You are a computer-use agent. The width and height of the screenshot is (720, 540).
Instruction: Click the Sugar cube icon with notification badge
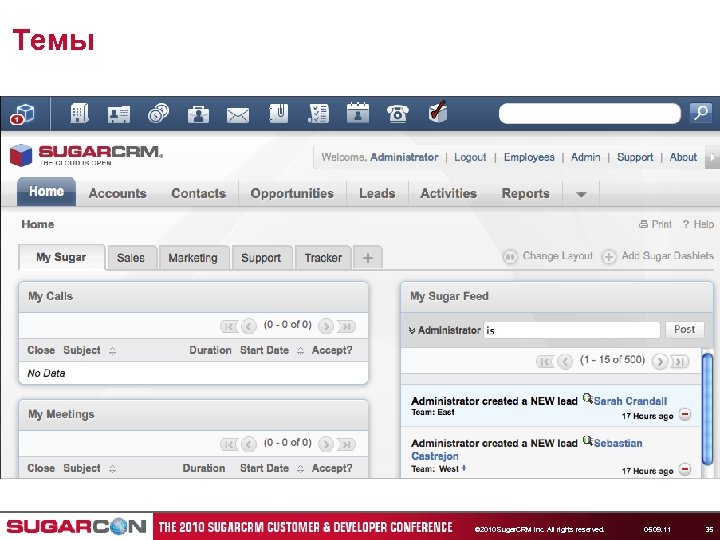(22, 114)
